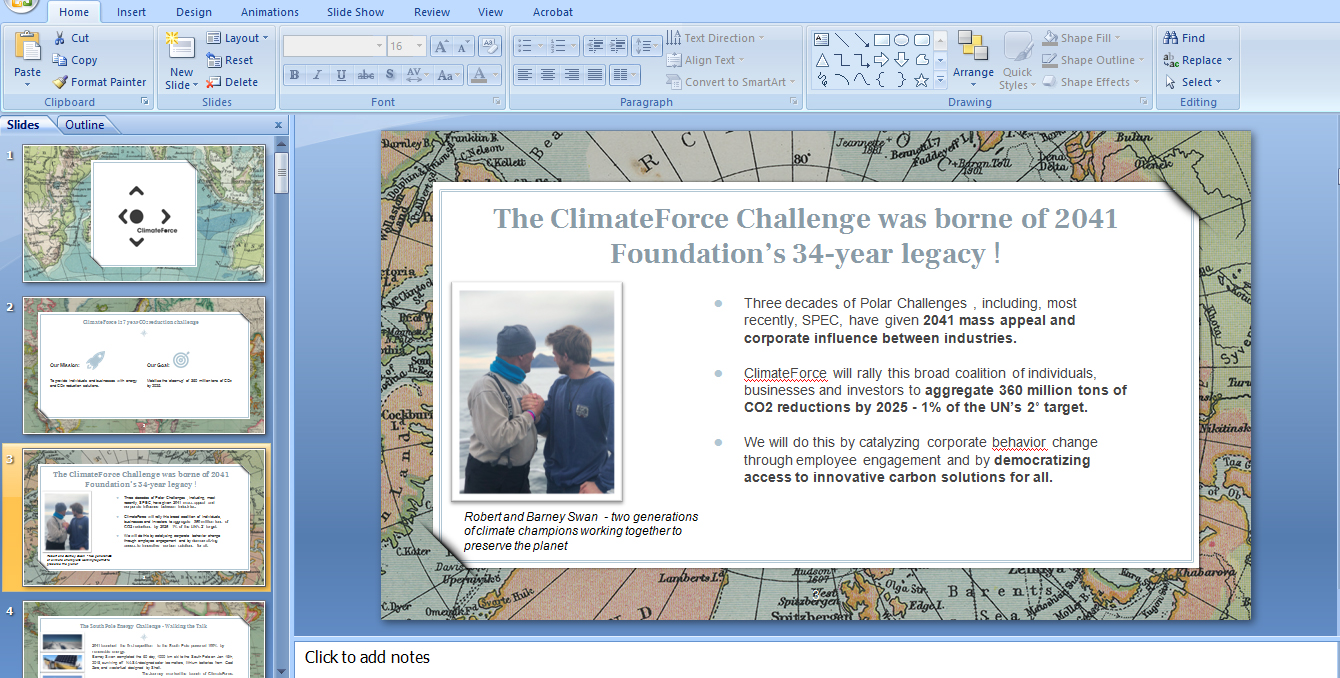Click the Clear All Formatting eraser icon
Screen dimensions: 1340x678
click(489, 46)
